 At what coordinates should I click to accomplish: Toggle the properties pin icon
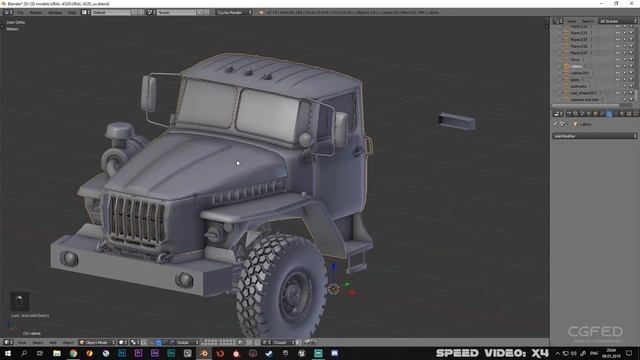pyautogui.click(x=555, y=124)
